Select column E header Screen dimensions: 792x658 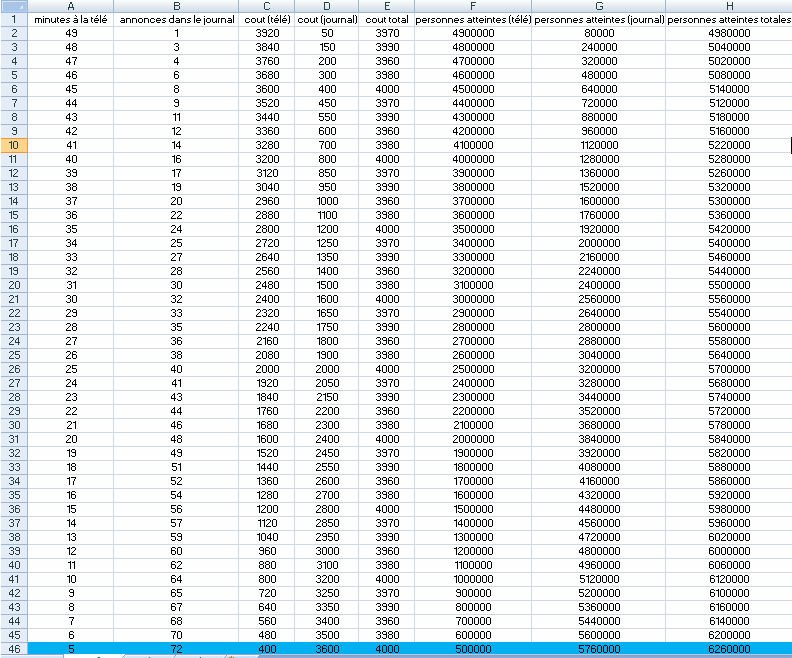385,6
